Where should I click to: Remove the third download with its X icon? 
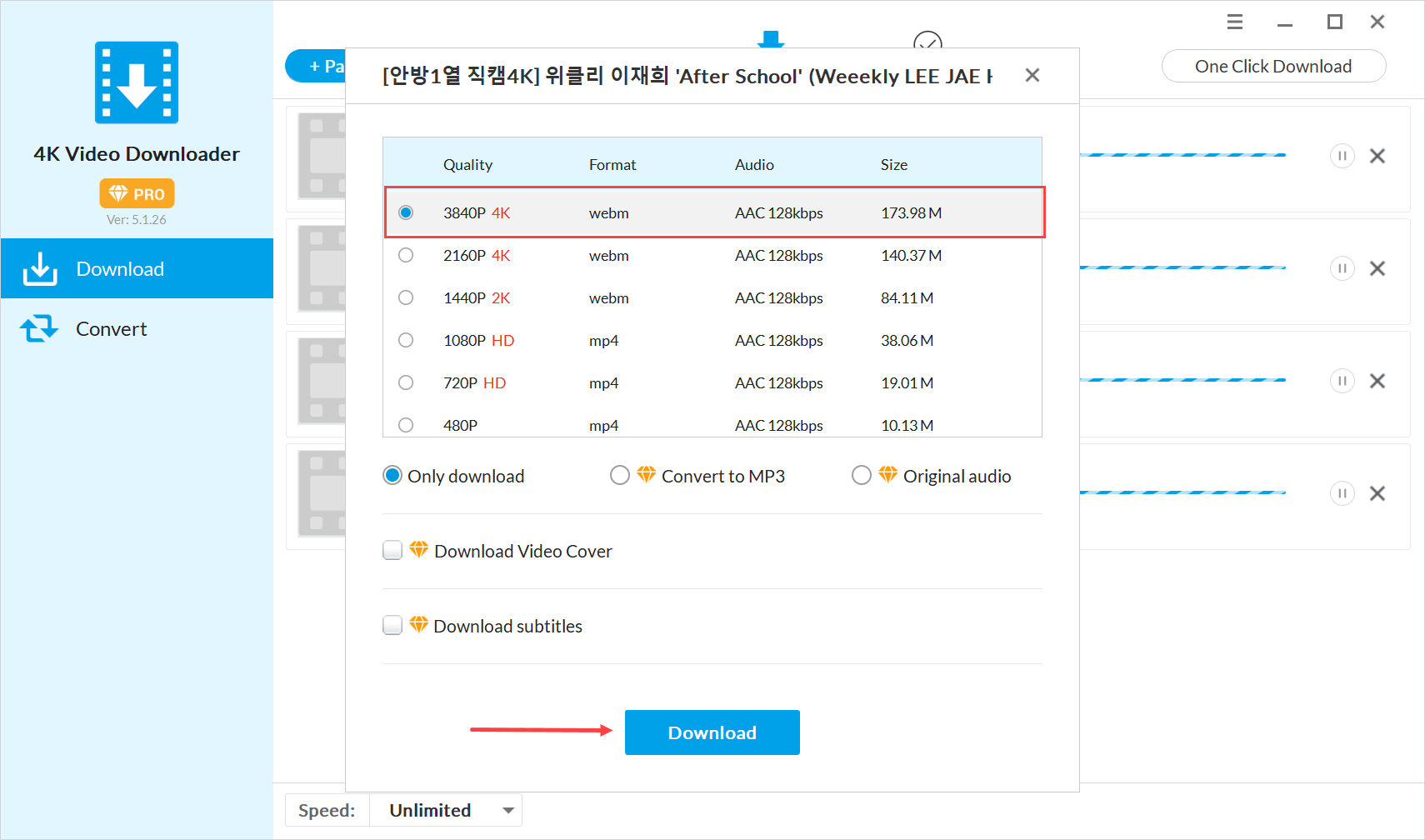click(1377, 381)
